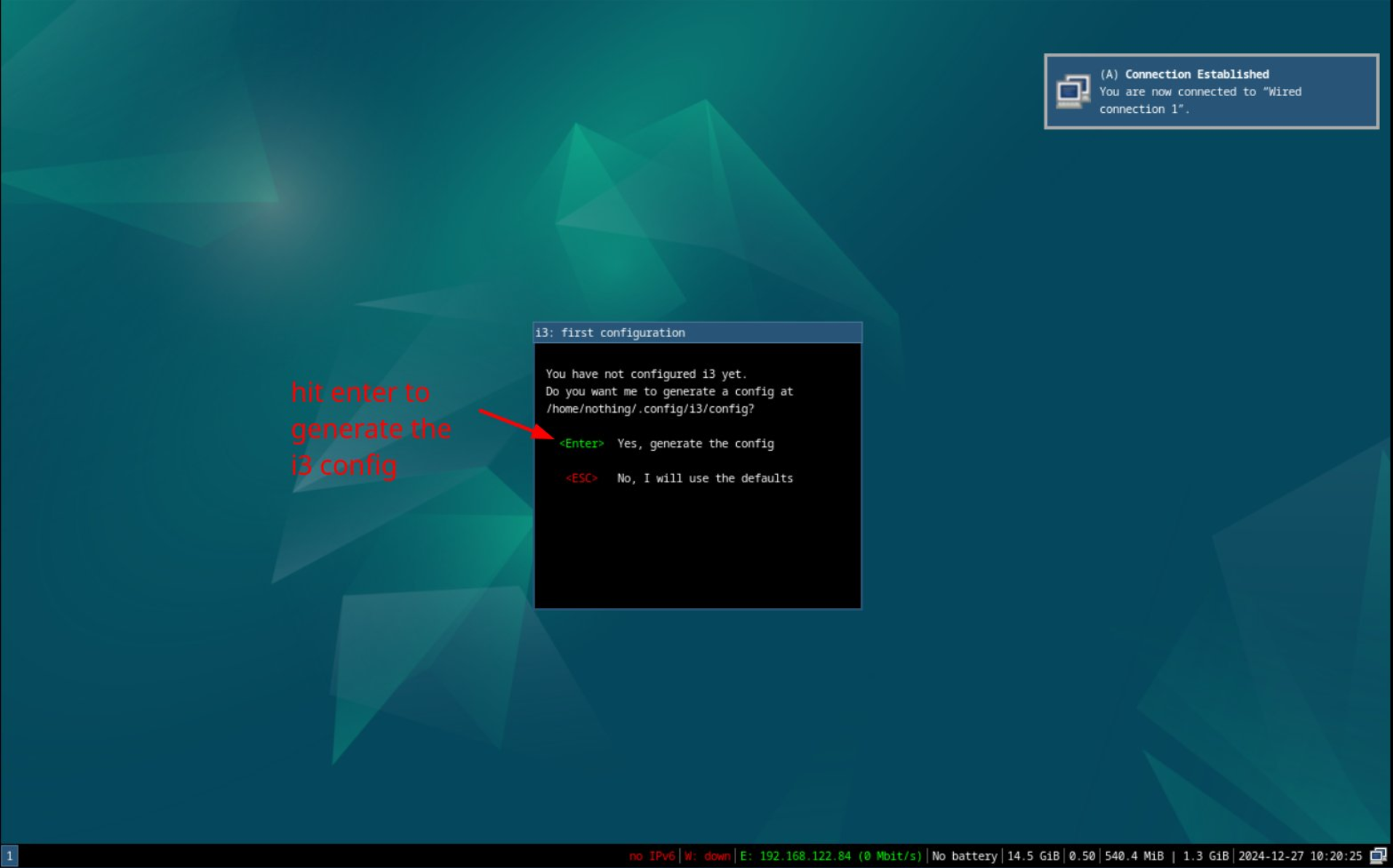Image resolution: width=1393 pixels, height=868 pixels.
Task: Click "540.4 MiB | 1.3 GiB" memory status entry
Action: click(1167, 856)
